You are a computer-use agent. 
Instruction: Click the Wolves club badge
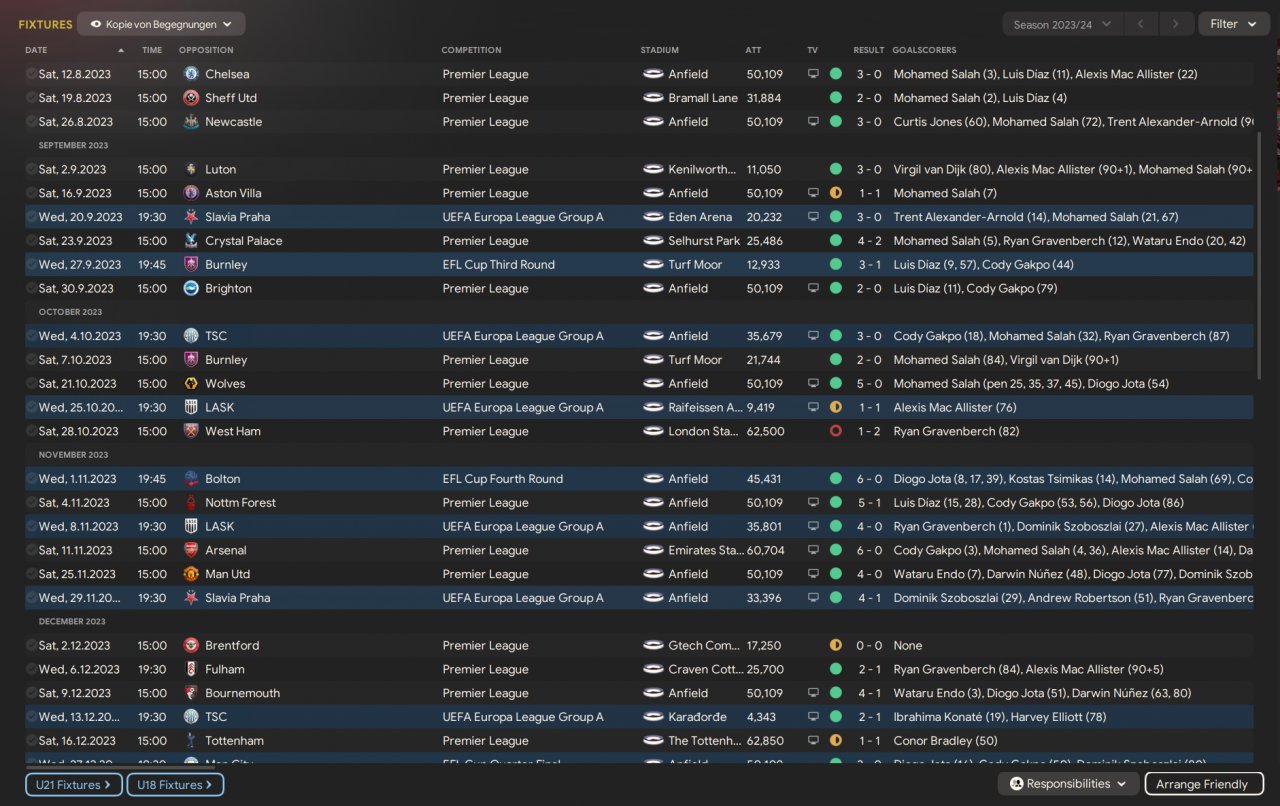pyautogui.click(x=191, y=383)
